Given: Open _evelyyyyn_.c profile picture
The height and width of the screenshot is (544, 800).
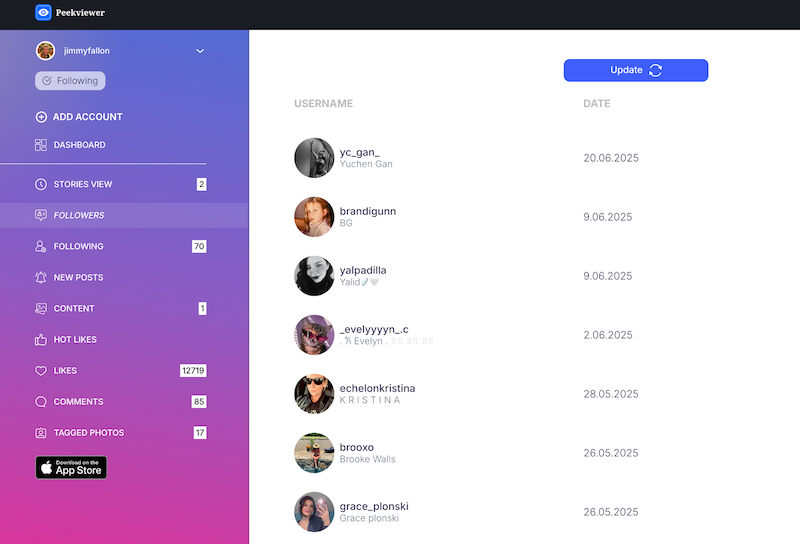Looking at the screenshot, I should [x=314, y=335].
